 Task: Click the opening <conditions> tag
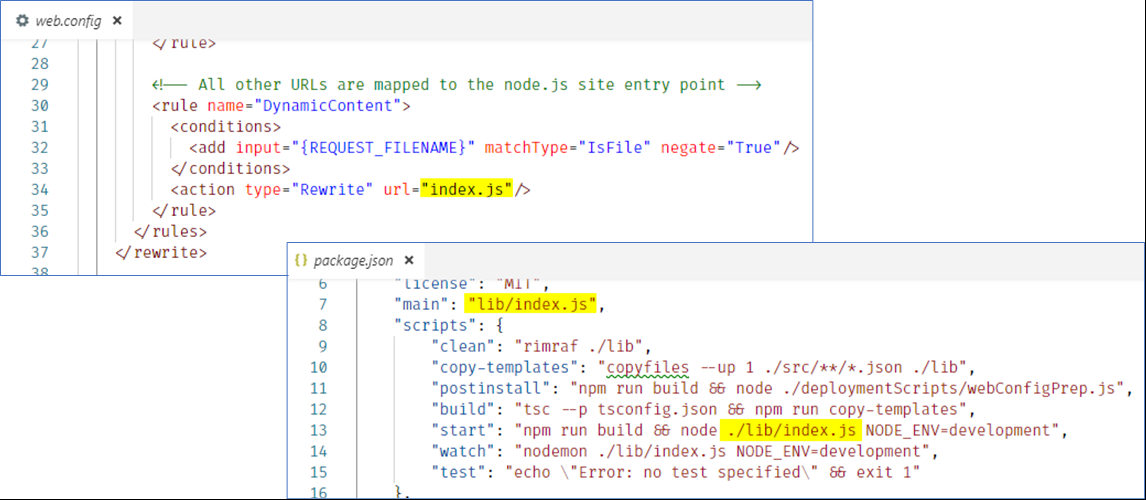[225, 127]
